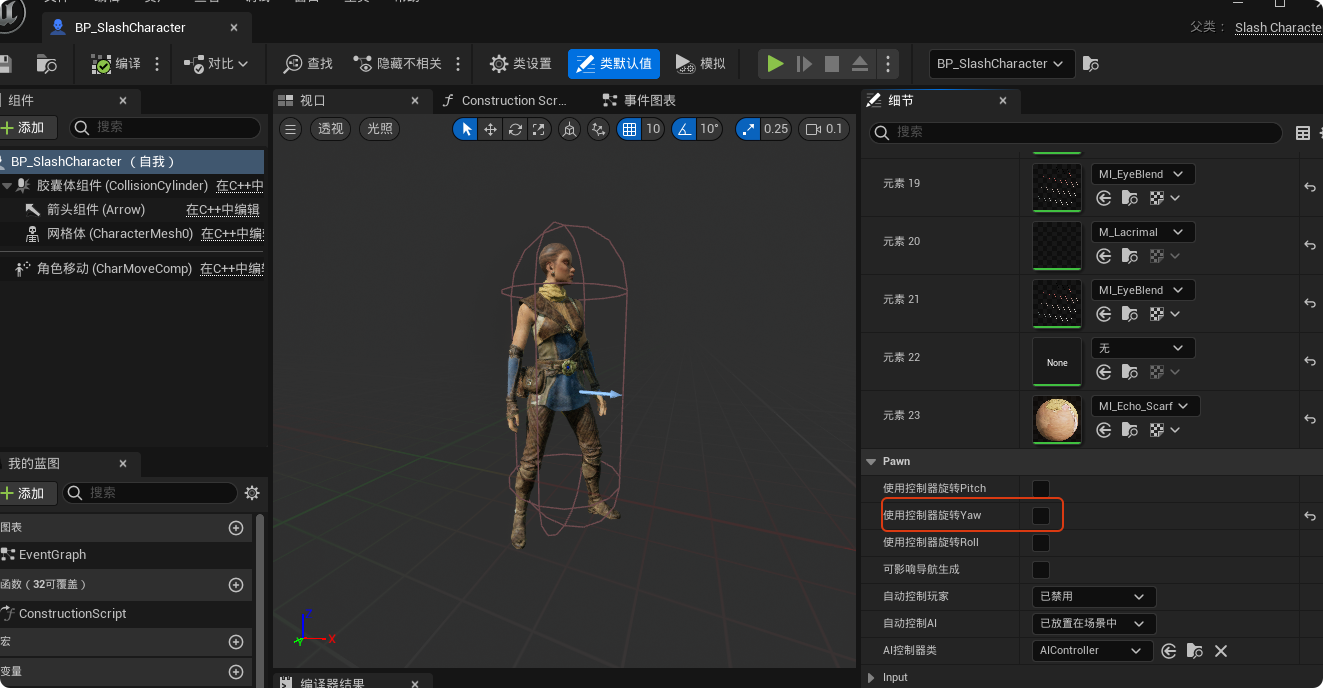
Task: Click the MI_Echo_Scarf material thumbnail
Action: pyautogui.click(x=1057, y=419)
